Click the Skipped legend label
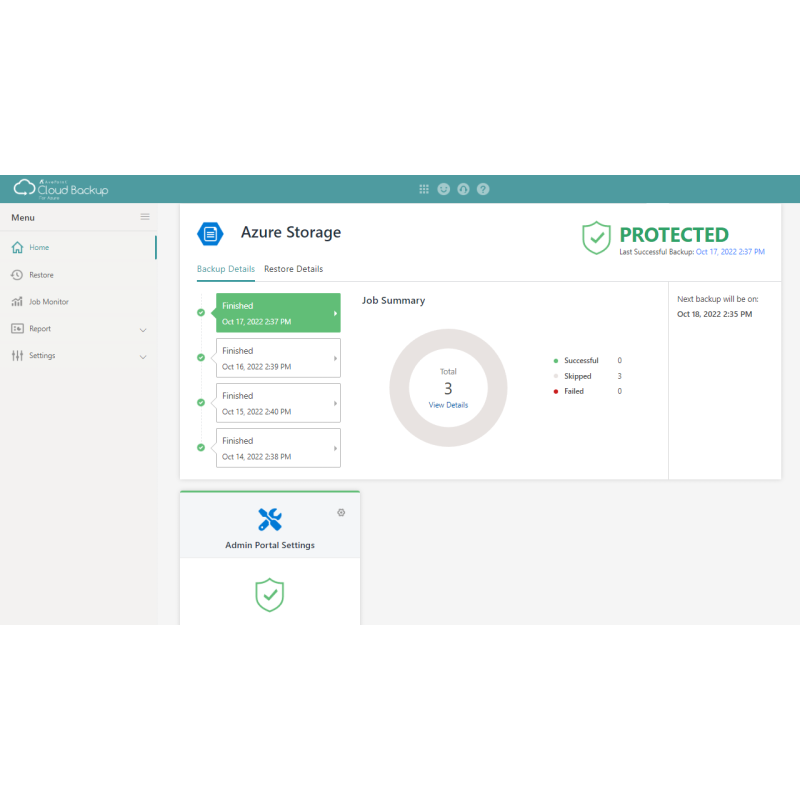800x800 pixels. (578, 376)
